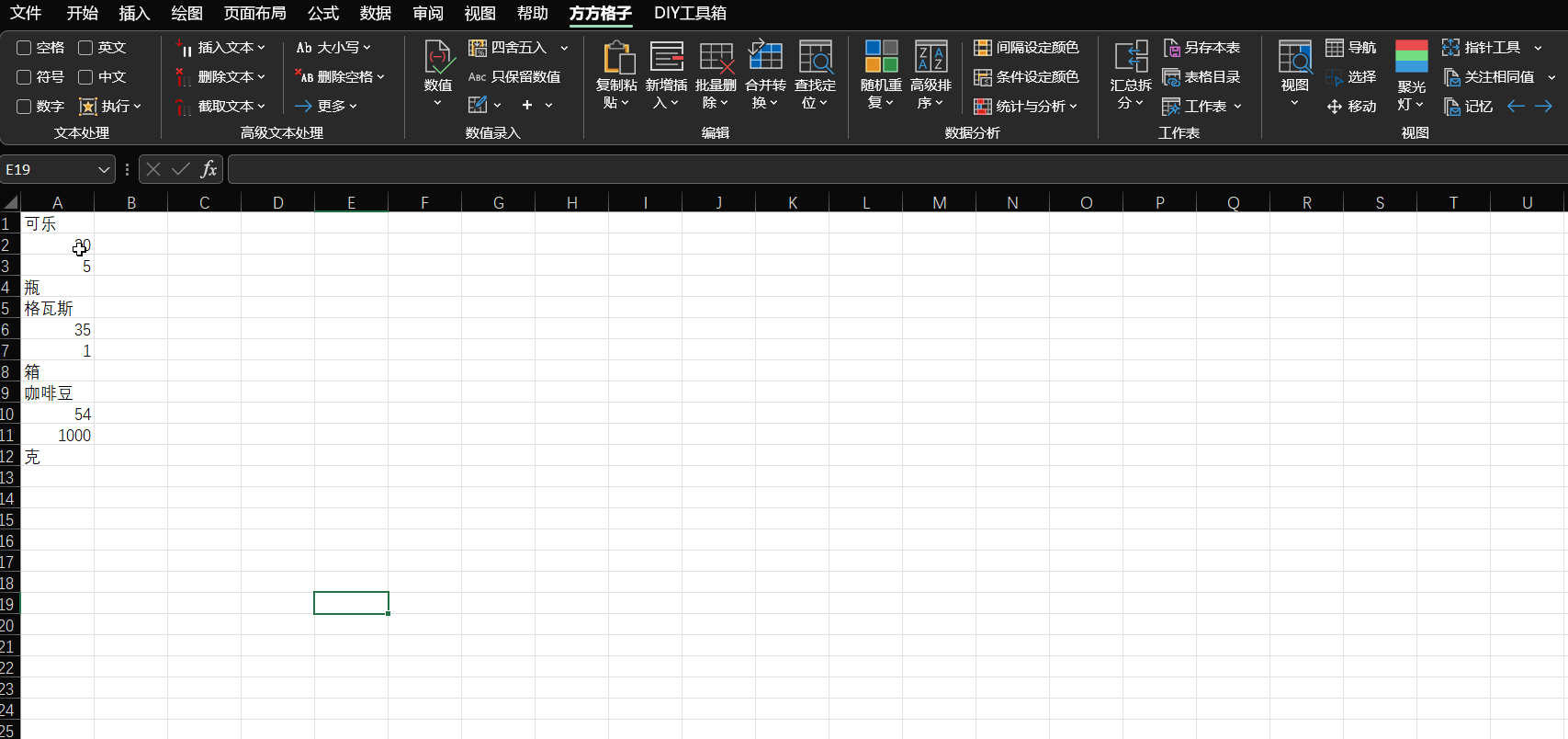Open the 汇总拆分 tool
The height and width of the screenshot is (739, 1568).
pyautogui.click(x=1131, y=57)
